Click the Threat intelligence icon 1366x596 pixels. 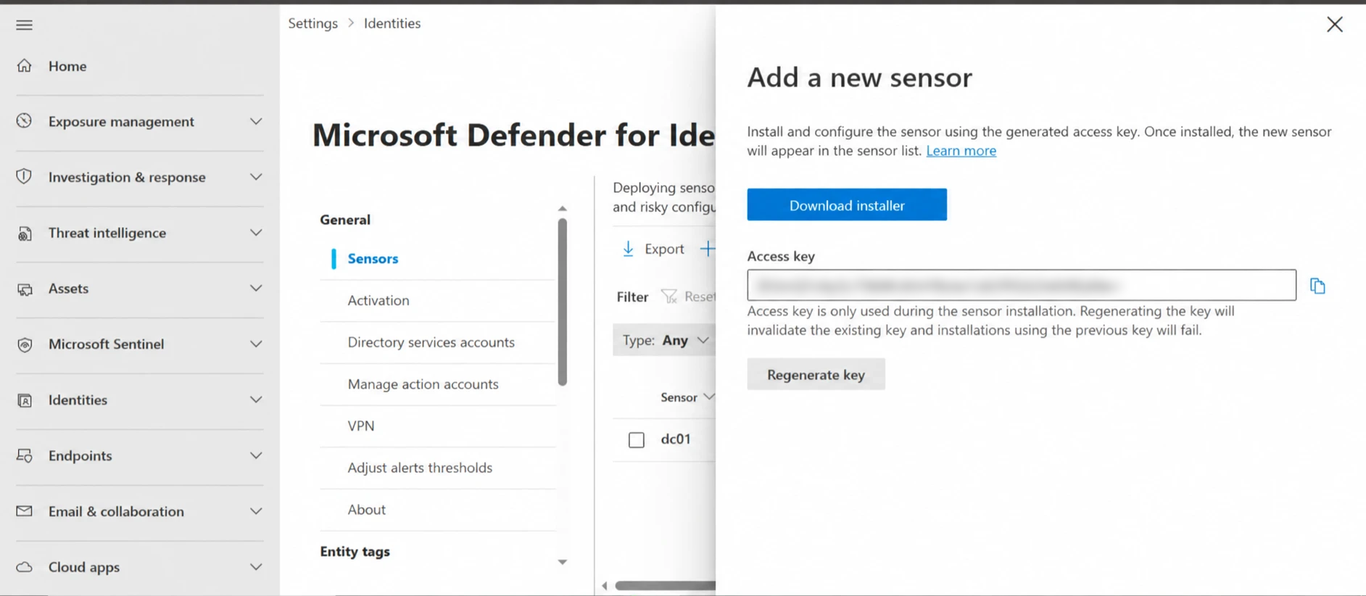(24, 233)
